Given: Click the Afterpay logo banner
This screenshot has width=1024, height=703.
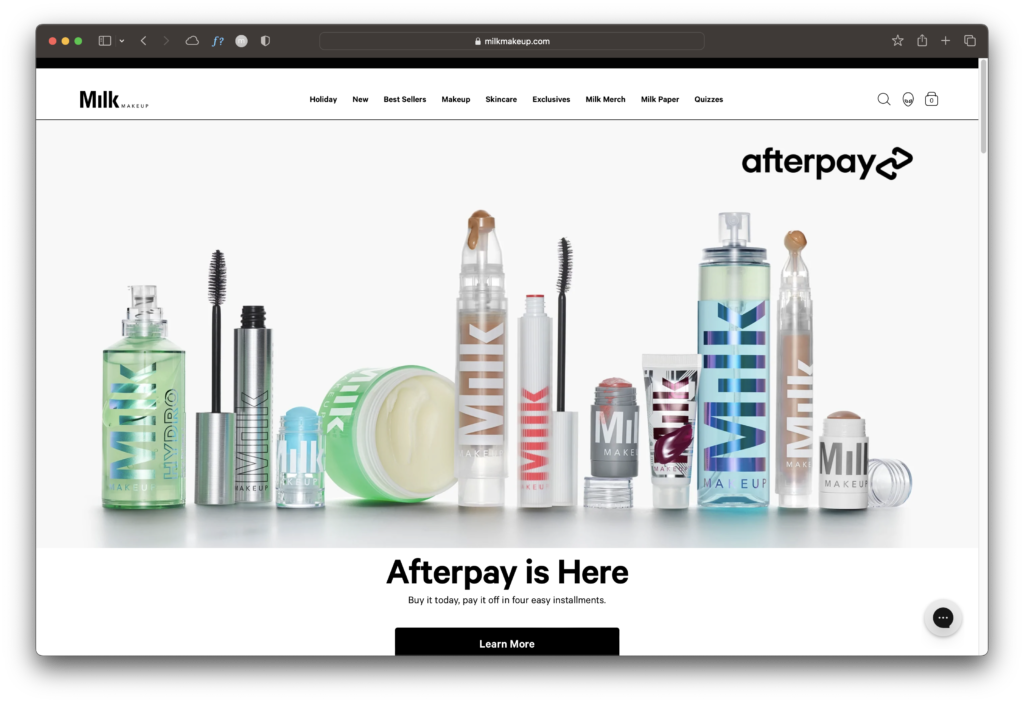Looking at the screenshot, I should pos(826,162).
